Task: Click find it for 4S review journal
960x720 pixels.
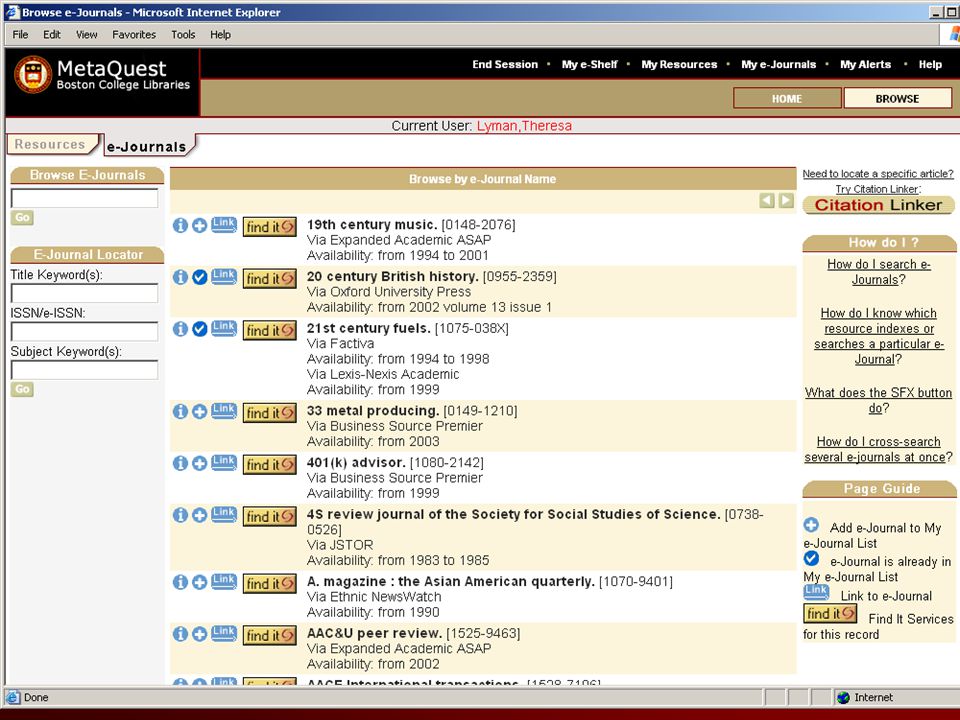Action: click(270, 517)
